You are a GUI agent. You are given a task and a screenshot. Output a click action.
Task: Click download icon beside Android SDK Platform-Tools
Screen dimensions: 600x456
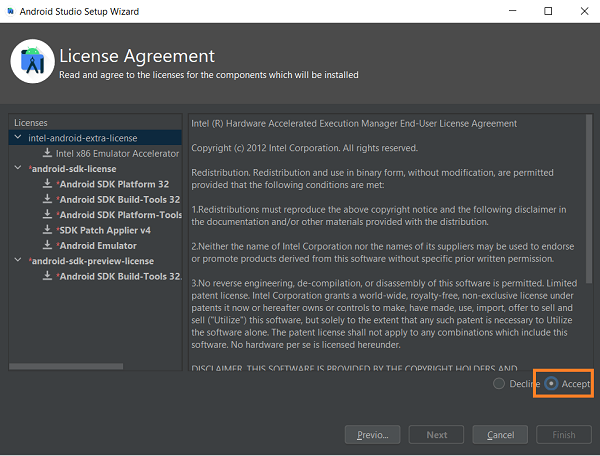point(47,214)
